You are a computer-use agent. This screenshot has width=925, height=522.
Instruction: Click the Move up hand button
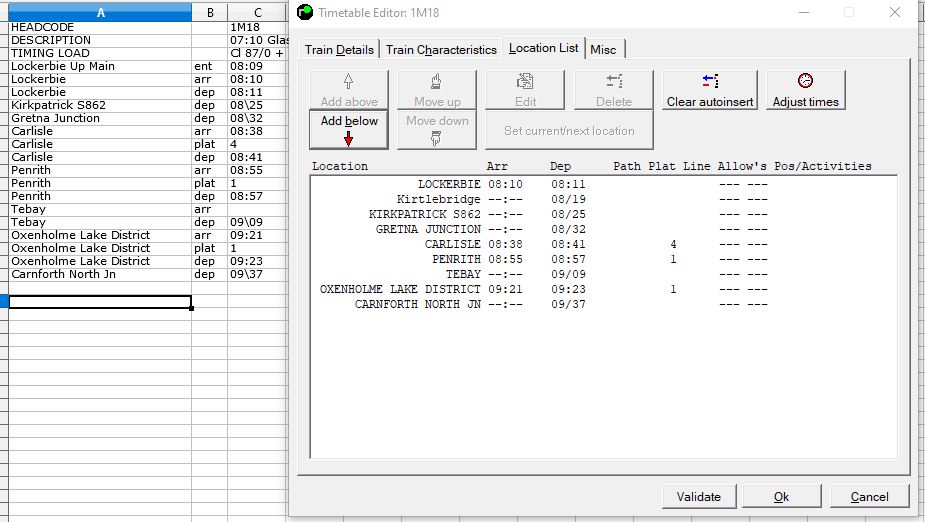[437, 90]
